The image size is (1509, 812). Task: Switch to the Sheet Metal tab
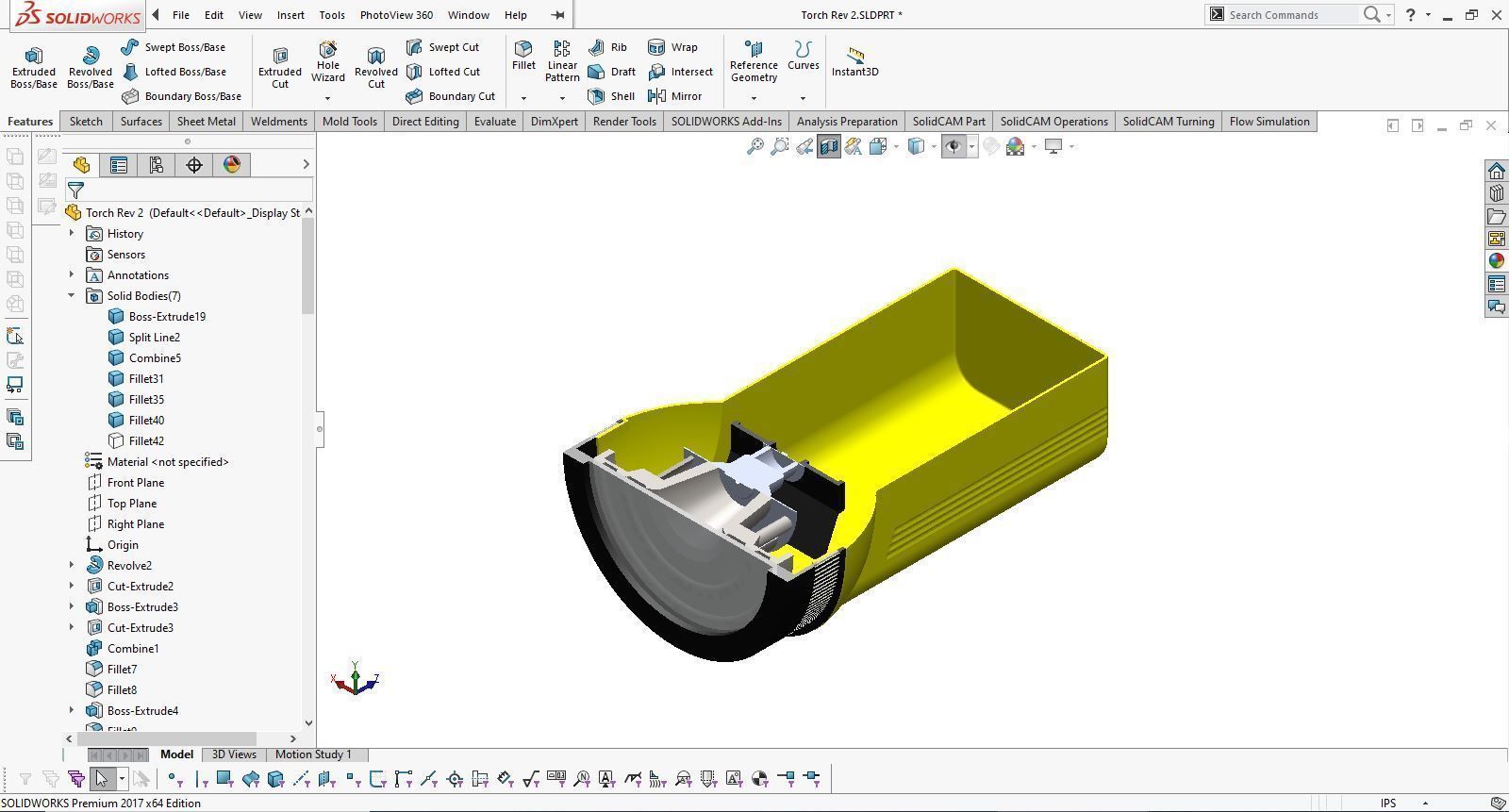tap(207, 122)
